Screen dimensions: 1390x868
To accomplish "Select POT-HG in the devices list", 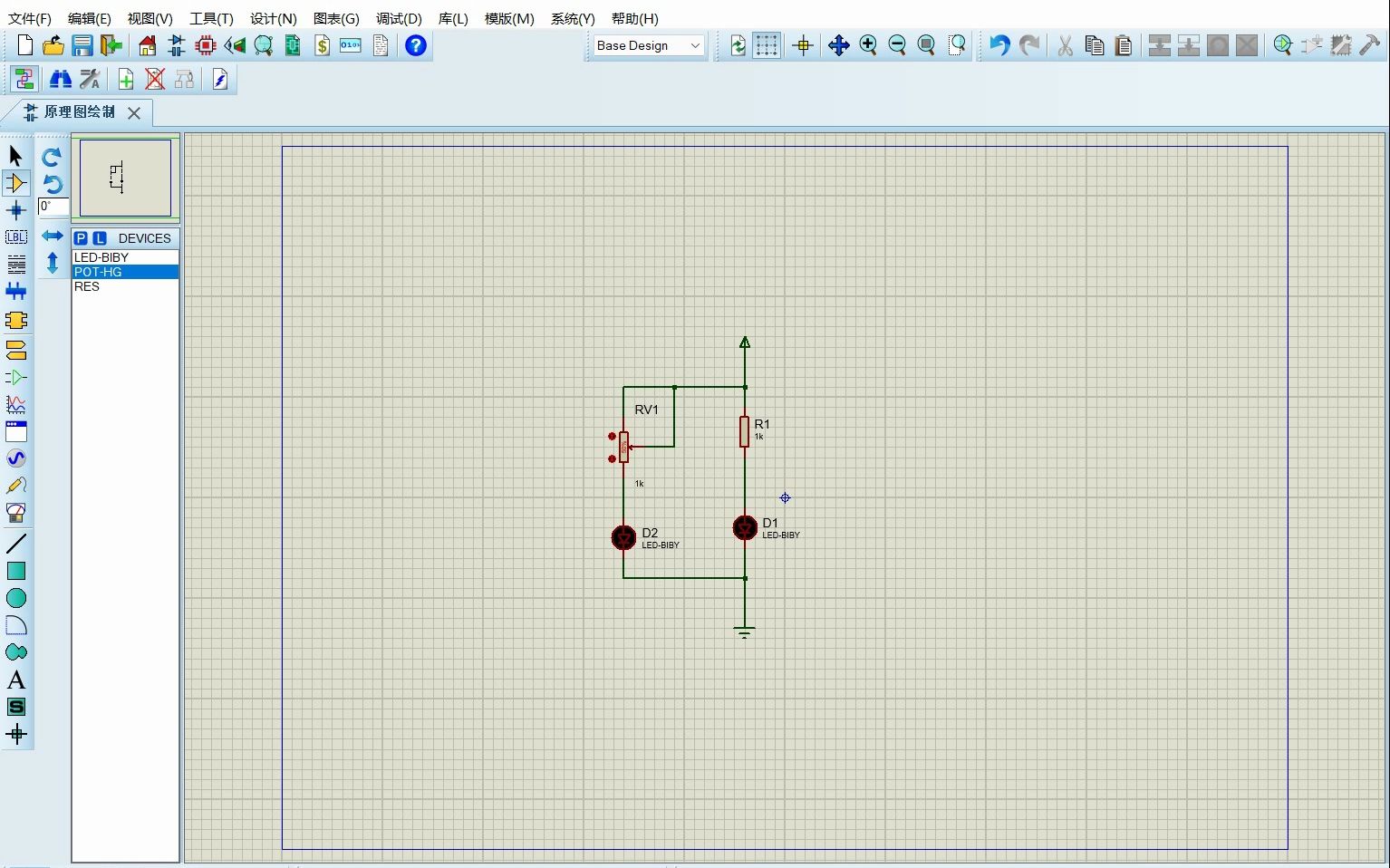I will [125, 272].
